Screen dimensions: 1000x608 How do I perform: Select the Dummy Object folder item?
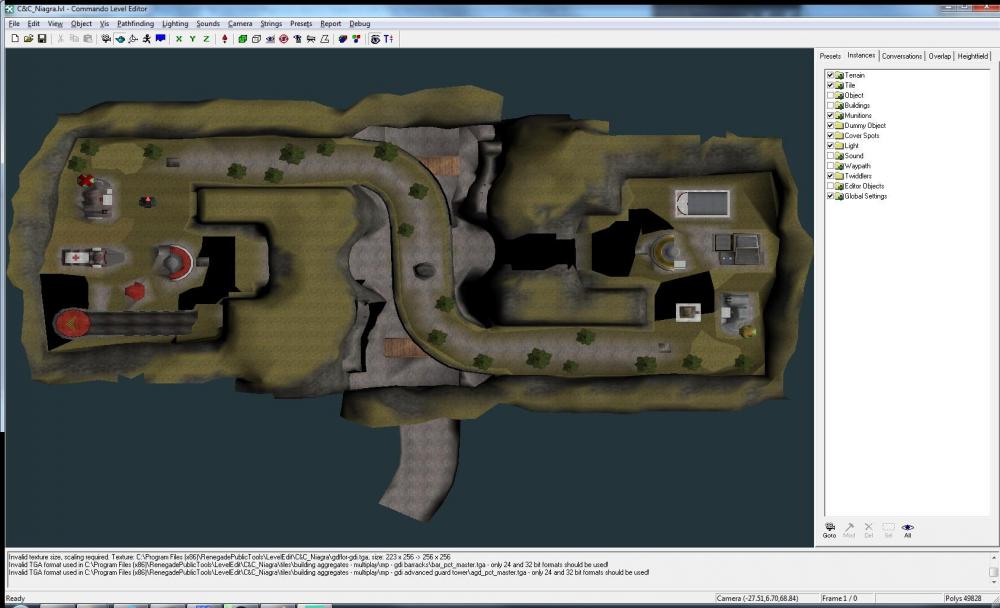865,126
